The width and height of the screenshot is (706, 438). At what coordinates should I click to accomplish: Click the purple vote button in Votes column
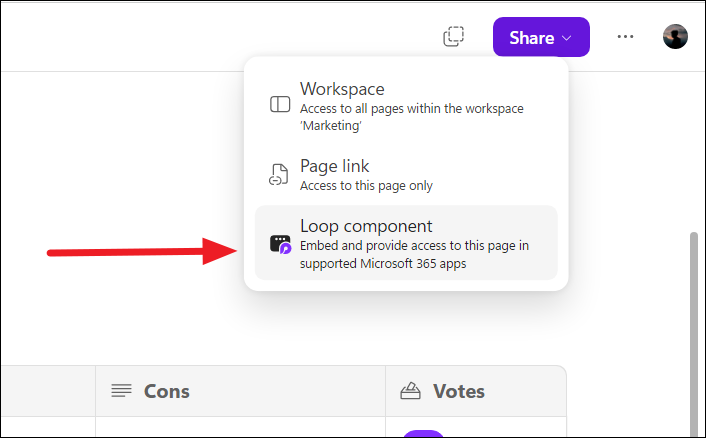coord(423,433)
